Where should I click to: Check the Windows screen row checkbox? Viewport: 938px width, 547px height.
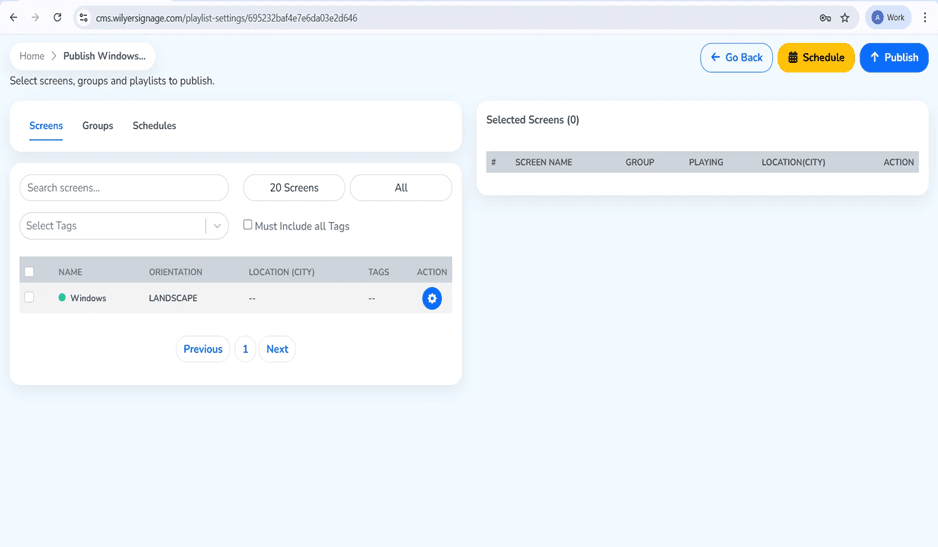coord(29,297)
